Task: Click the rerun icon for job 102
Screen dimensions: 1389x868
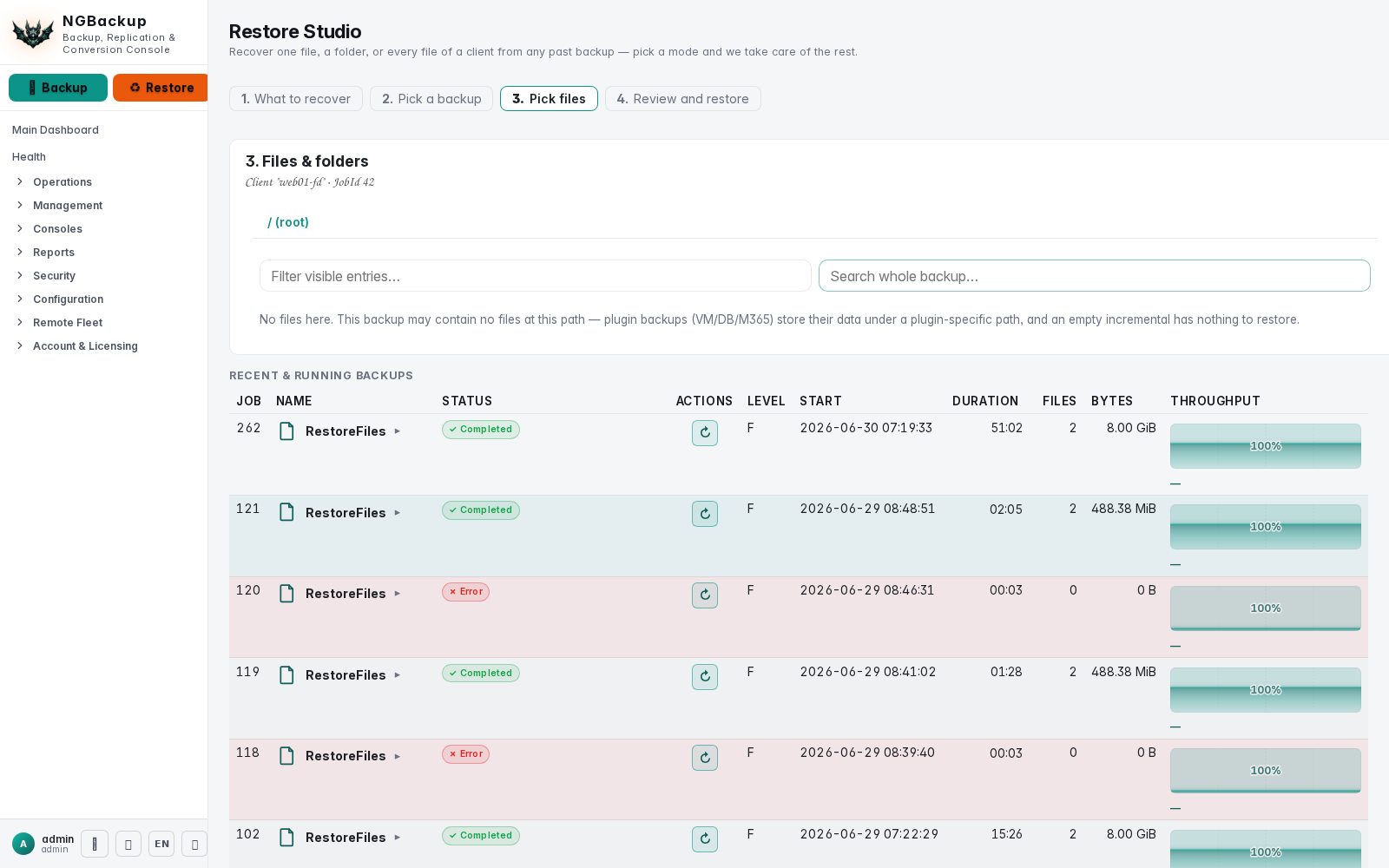Action: pos(705,838)
